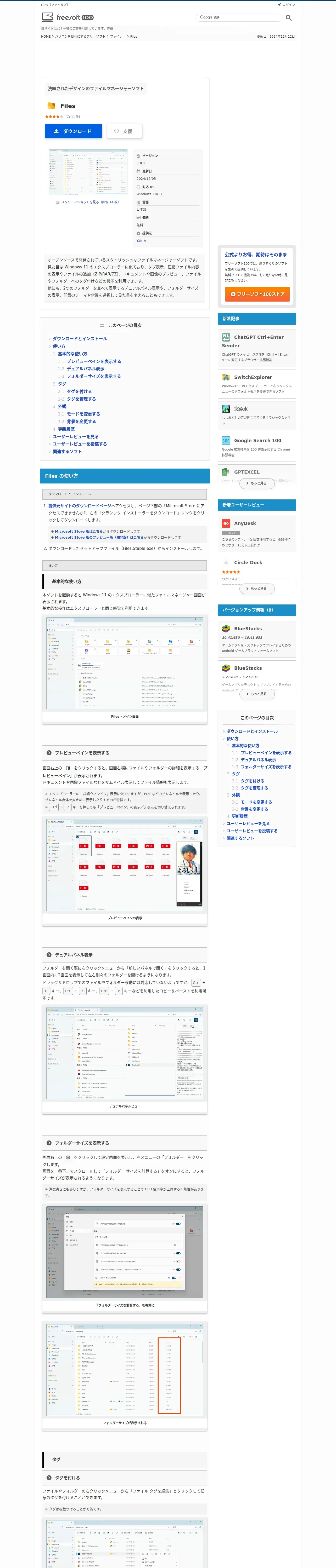Open the デュアルパネルビュー screenshot

pyautogui.click(x=124, y=1054)
